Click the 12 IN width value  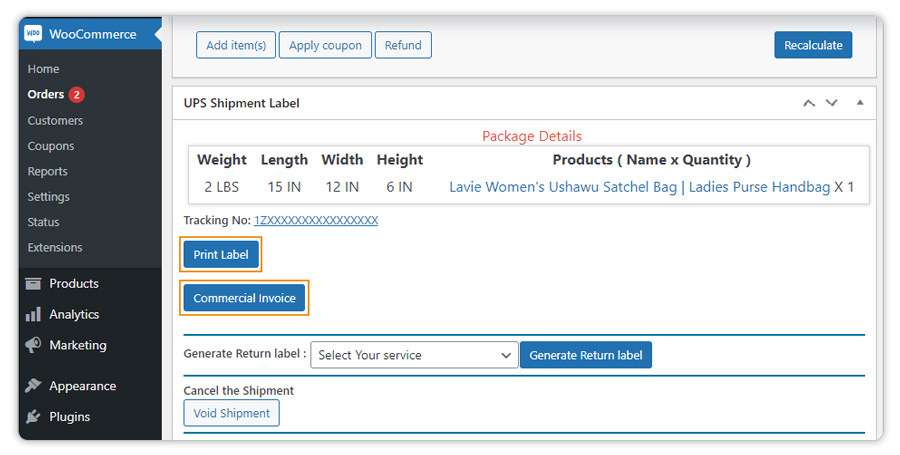tap(342, 187)
